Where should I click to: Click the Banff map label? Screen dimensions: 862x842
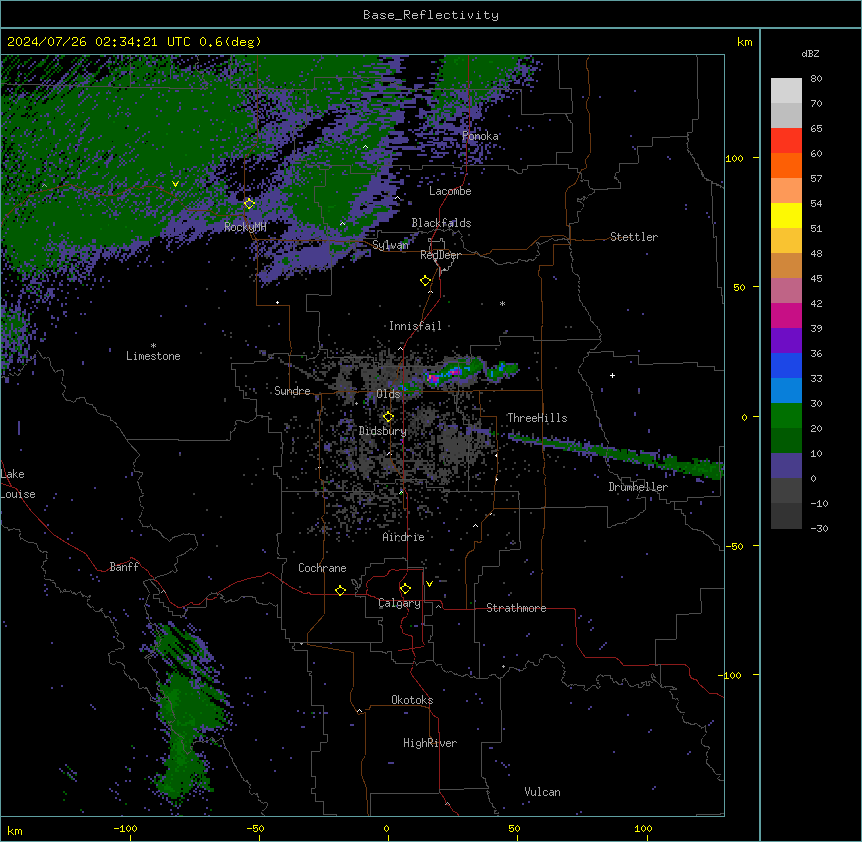[124, 567]
